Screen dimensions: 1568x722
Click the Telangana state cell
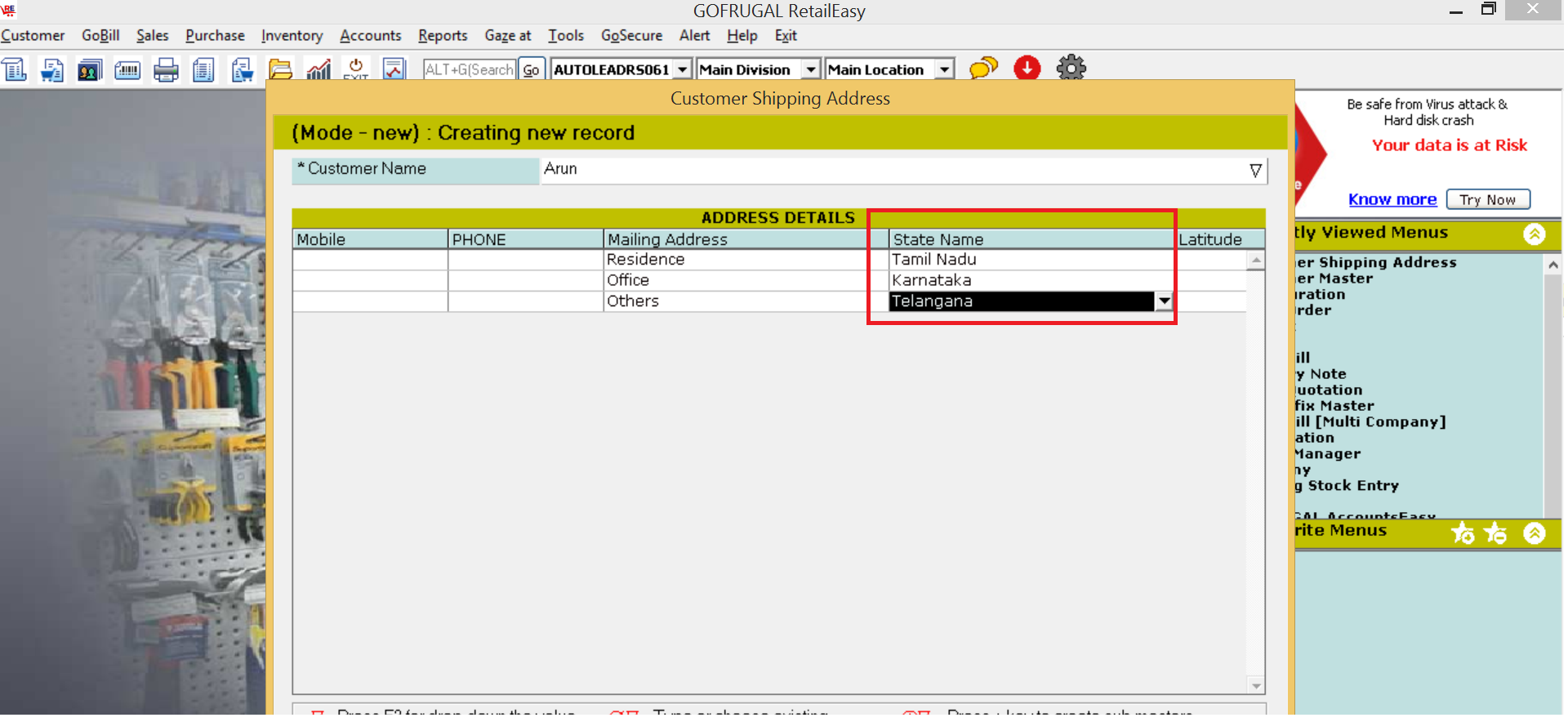point(1022,301)
